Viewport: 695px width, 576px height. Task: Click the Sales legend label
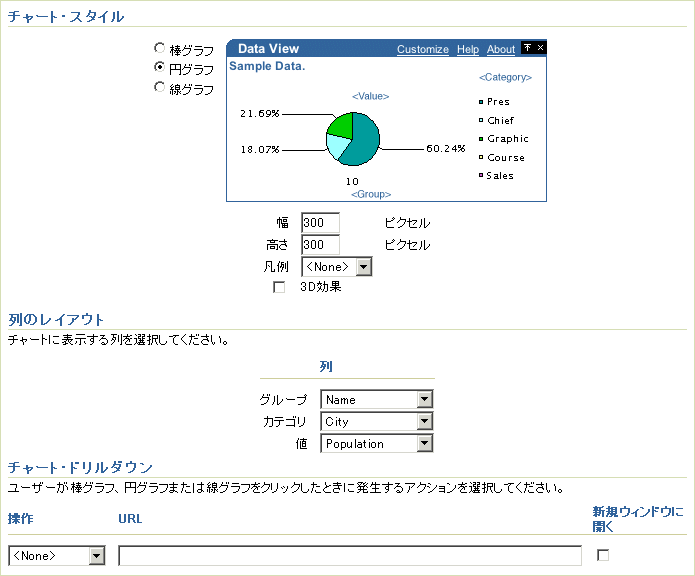coord(500,175)
